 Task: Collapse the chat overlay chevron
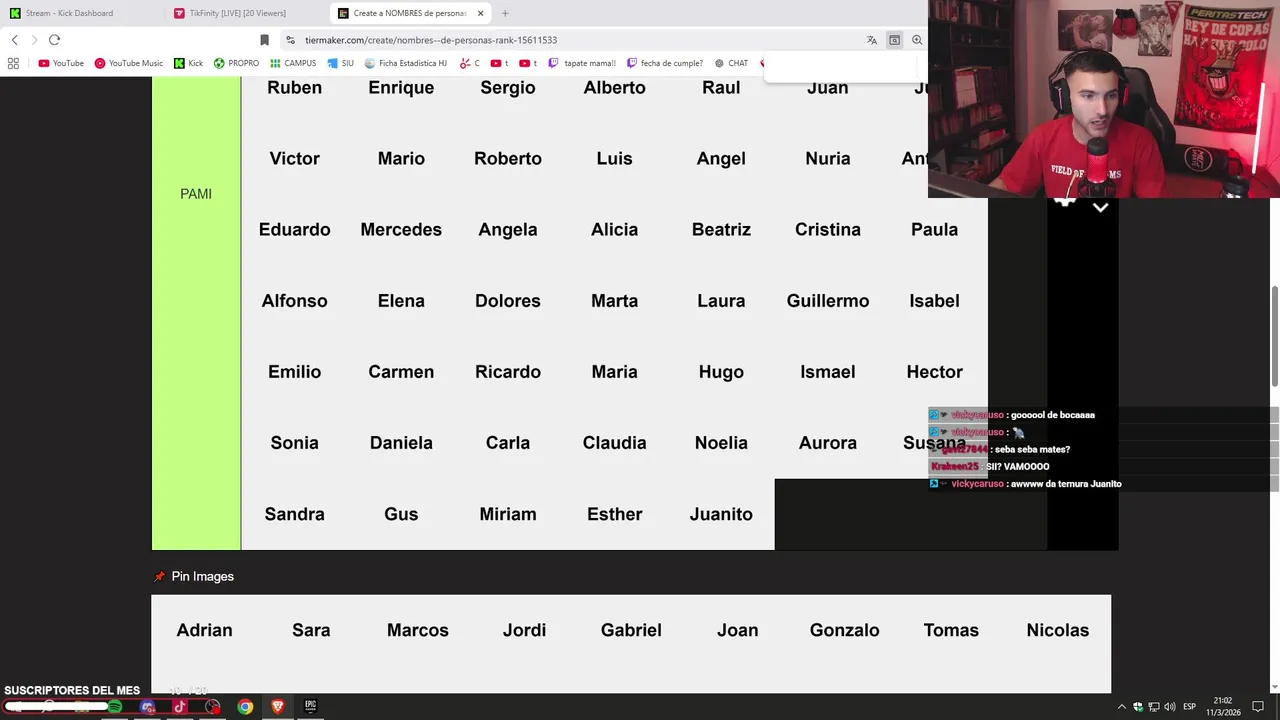(1100, 208)
